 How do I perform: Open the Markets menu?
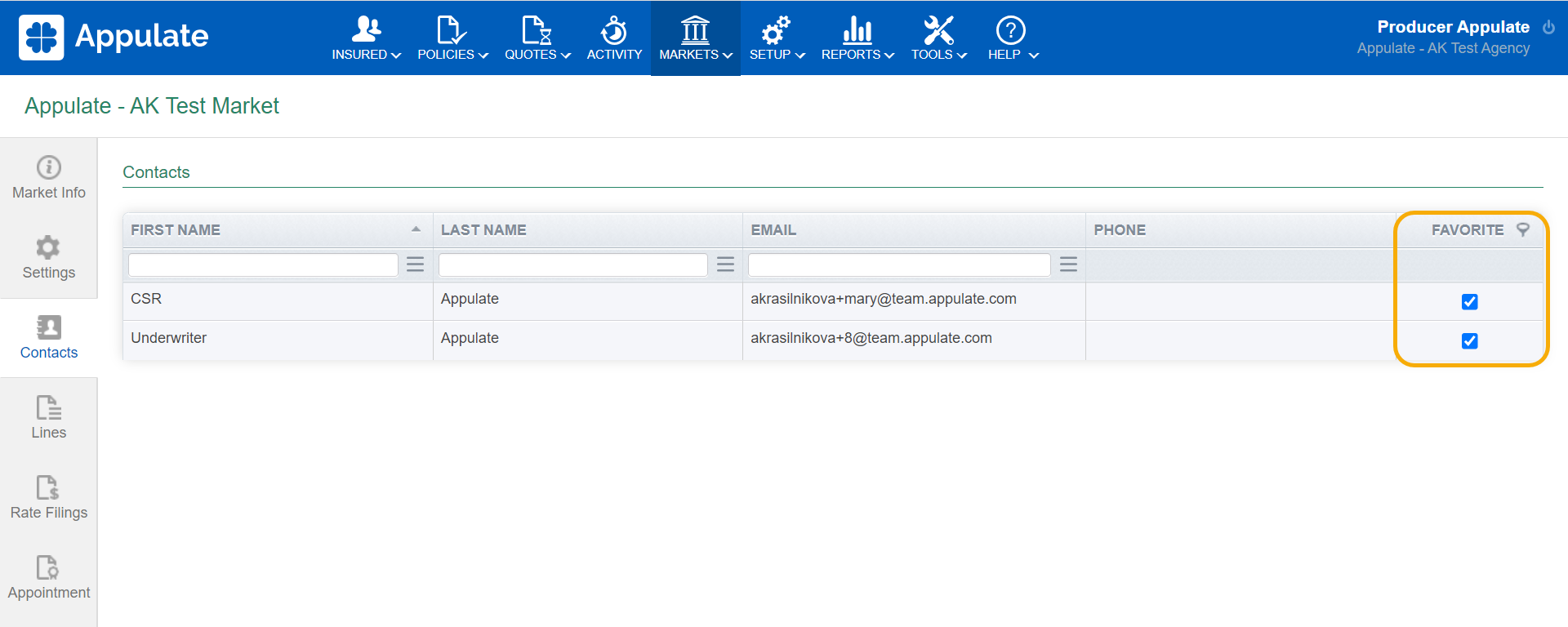point(695,38)
